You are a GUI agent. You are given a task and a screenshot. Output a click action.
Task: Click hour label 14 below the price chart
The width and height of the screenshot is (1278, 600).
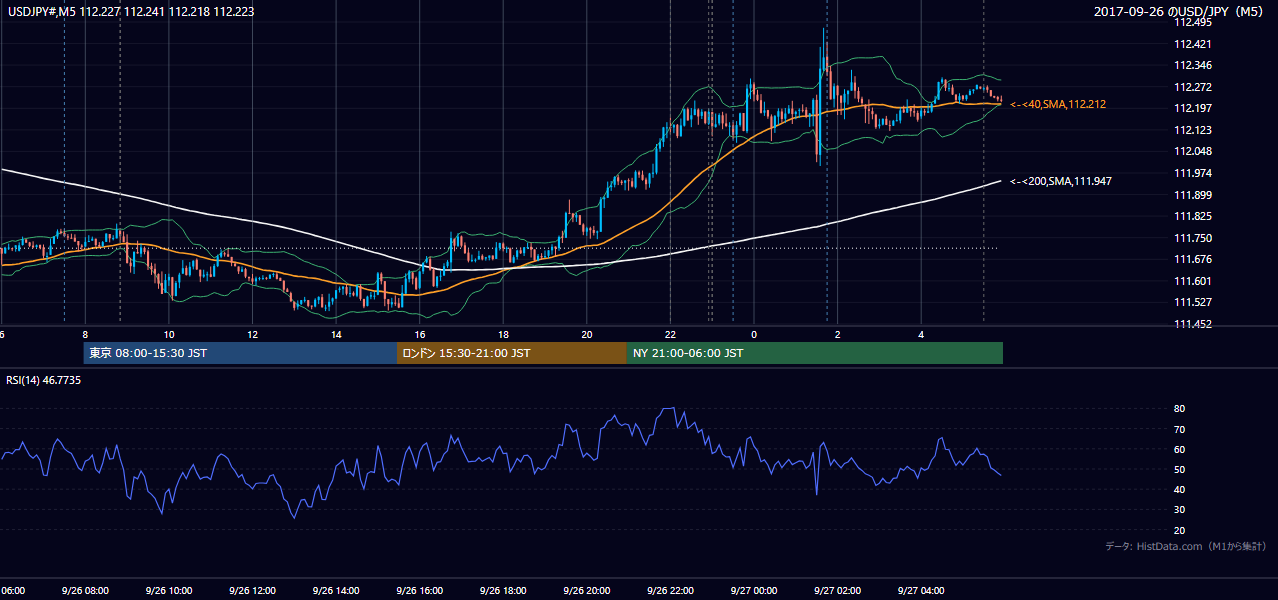coord(336,334)
